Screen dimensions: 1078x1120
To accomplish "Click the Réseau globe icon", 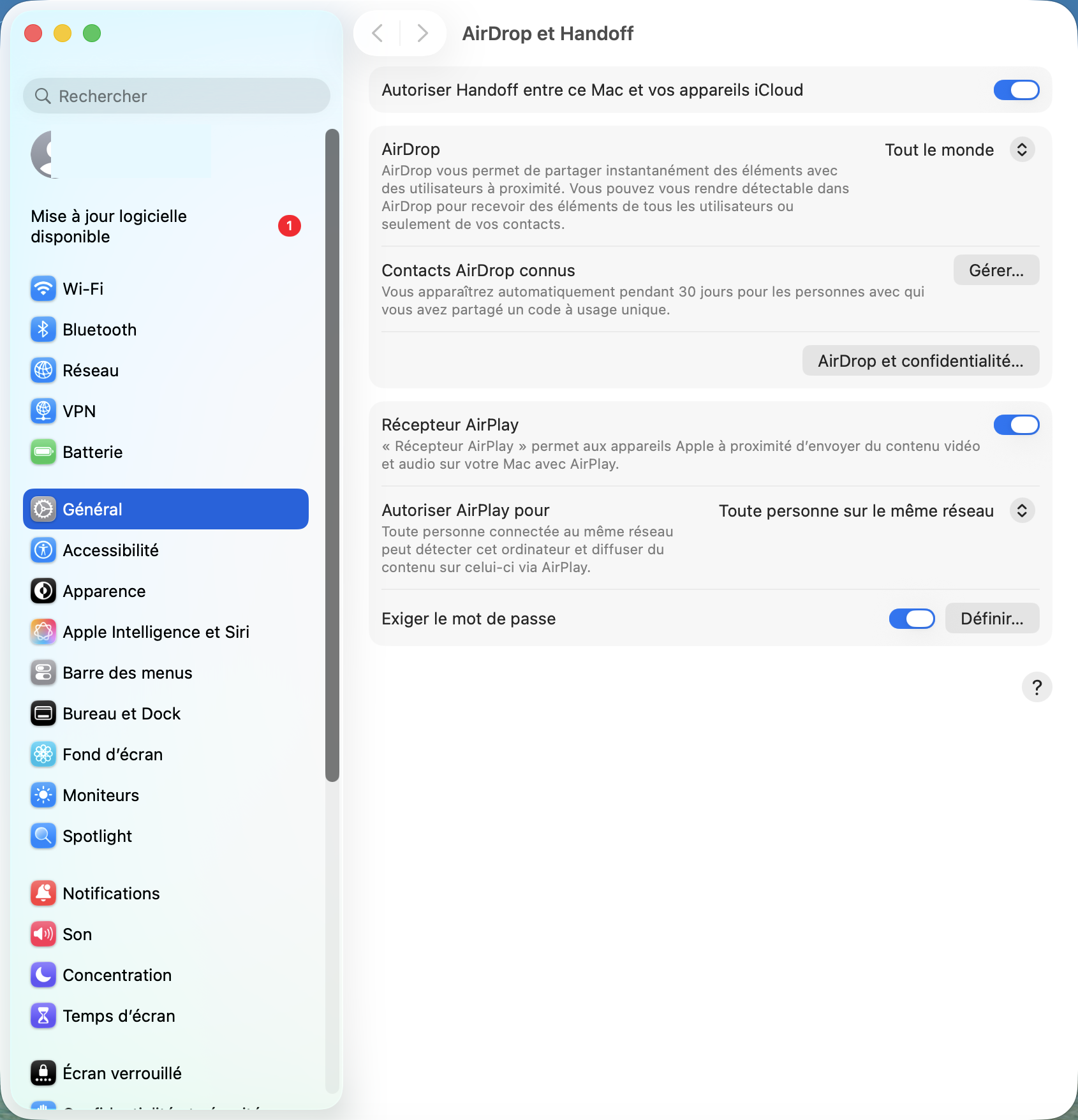I will pyautogui.click(x=43, y=371).
